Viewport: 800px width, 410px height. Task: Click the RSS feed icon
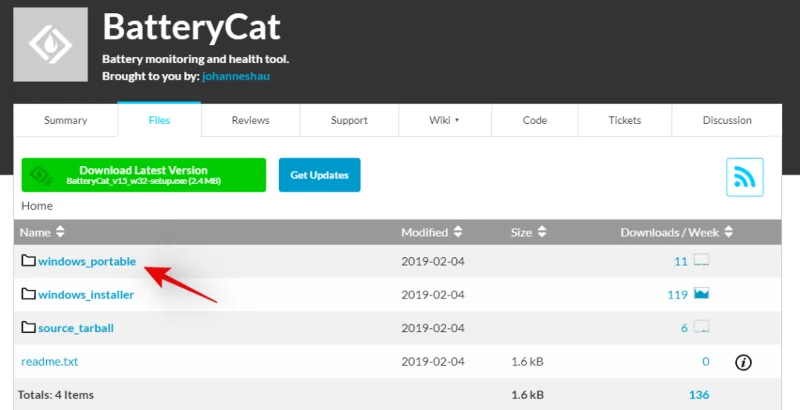point(744,177)
